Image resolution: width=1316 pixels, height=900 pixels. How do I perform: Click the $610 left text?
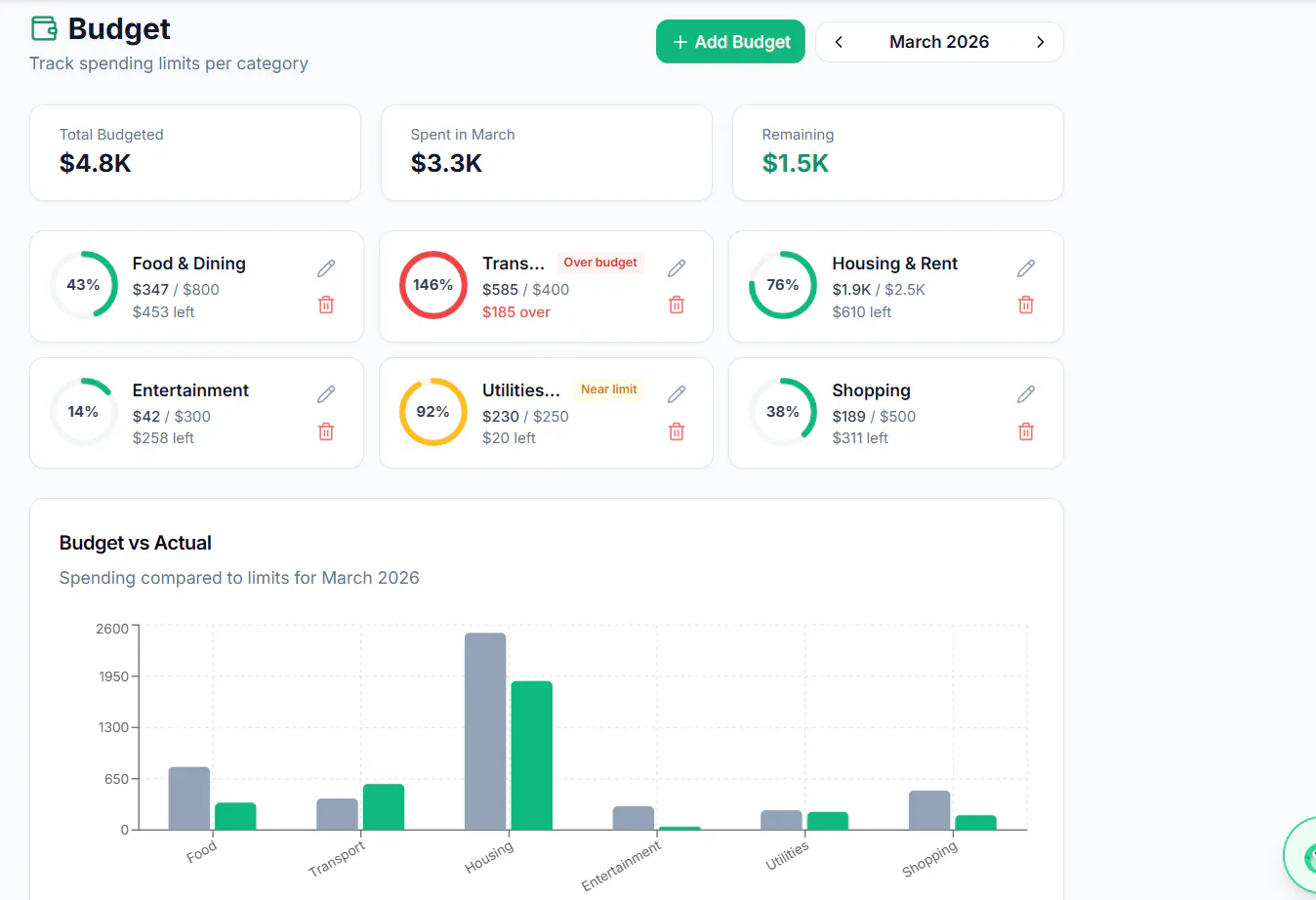[x=862, y=312]
